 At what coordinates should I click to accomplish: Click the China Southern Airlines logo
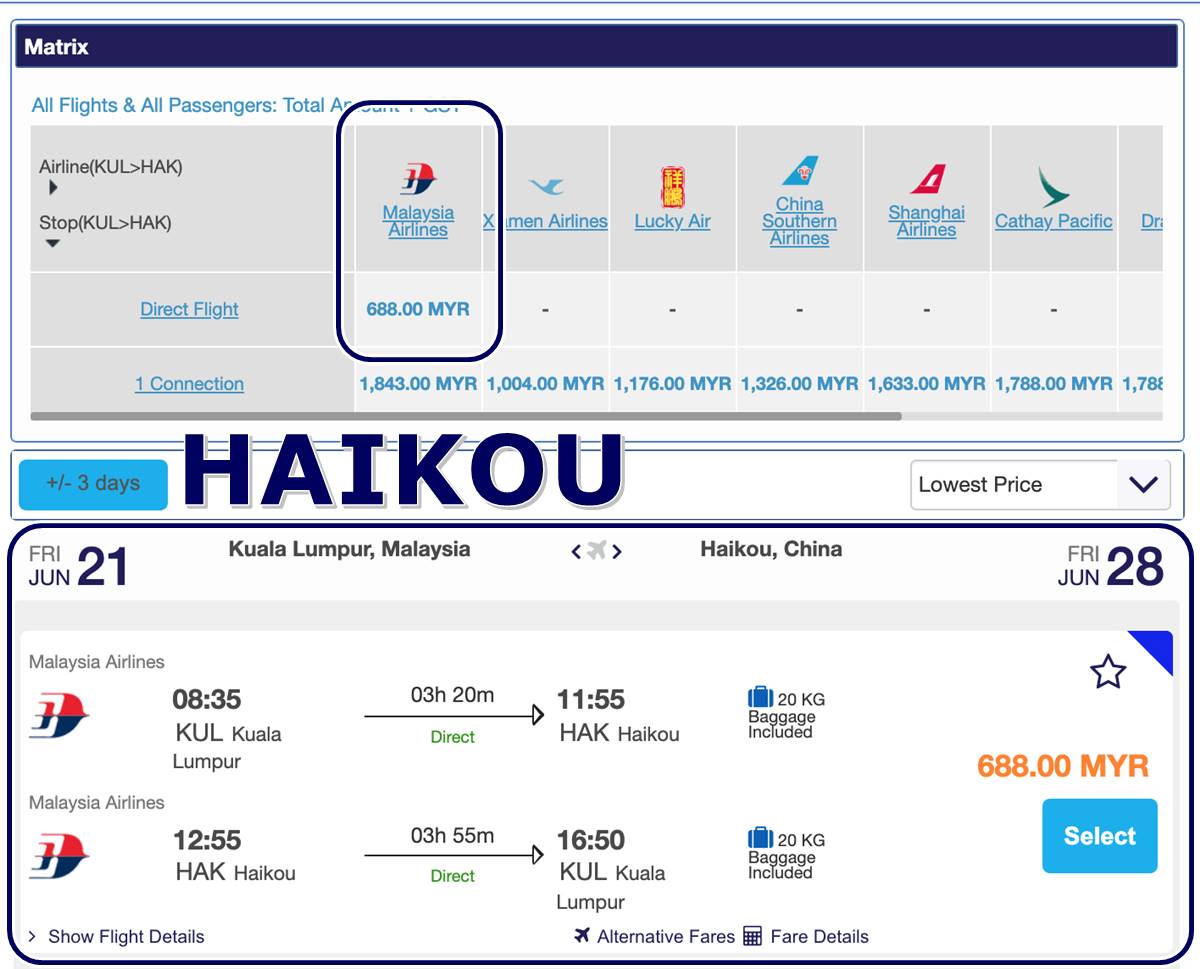800,171
